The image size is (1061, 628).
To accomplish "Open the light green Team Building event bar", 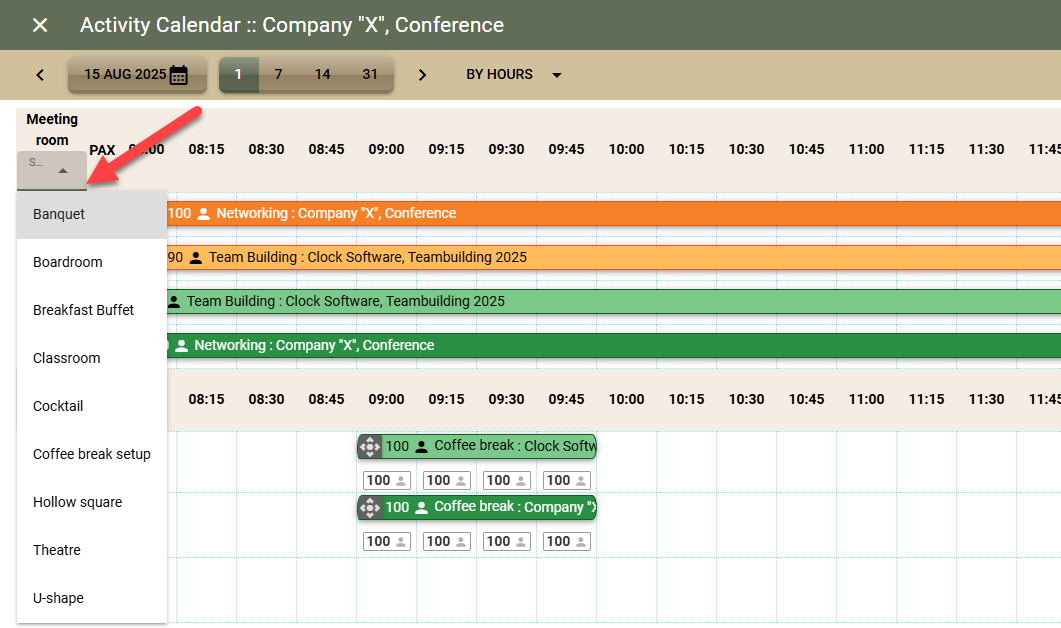I will pyautogui.click(x=614, y=301).
